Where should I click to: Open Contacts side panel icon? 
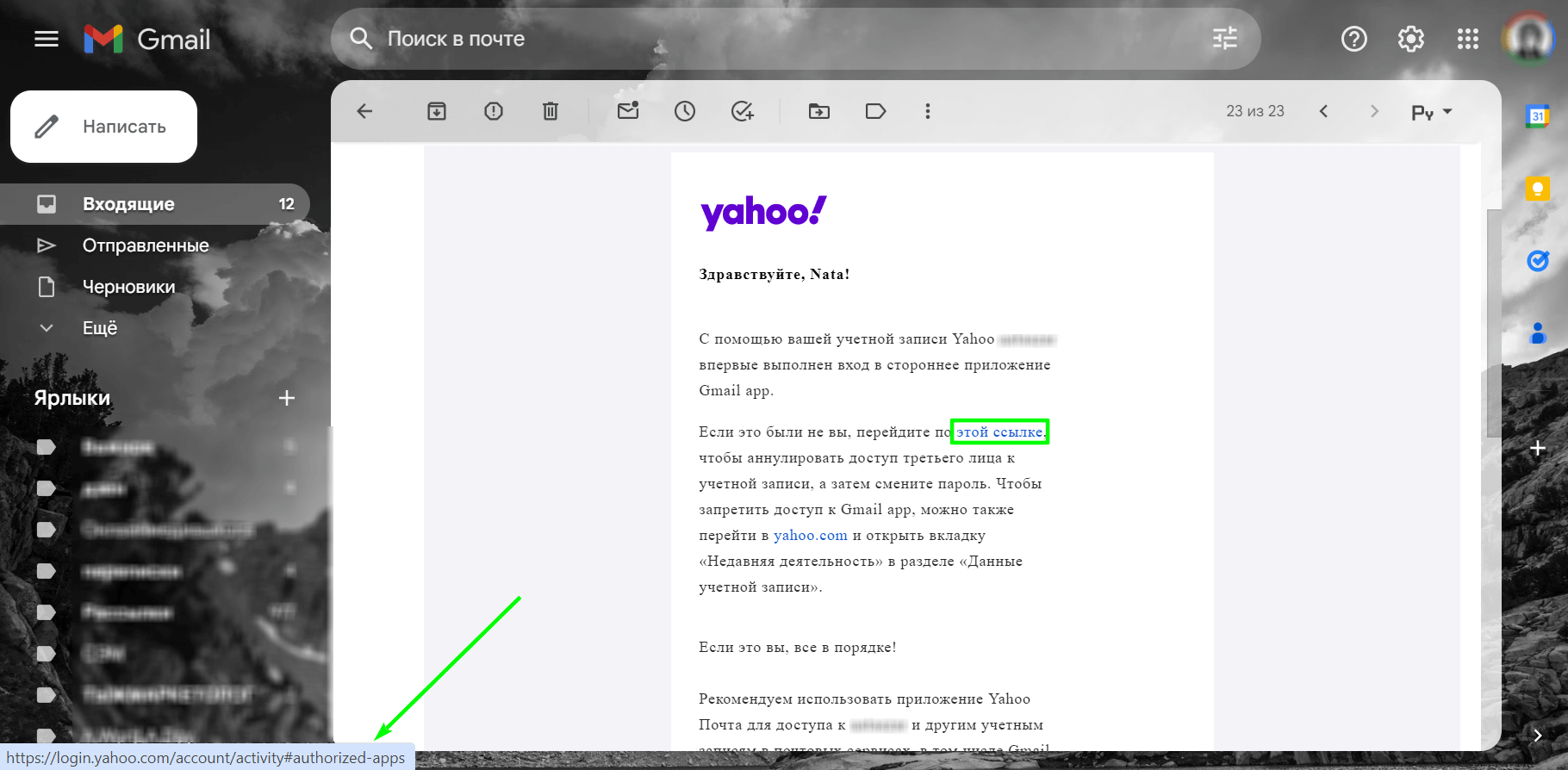(1538, 333)
